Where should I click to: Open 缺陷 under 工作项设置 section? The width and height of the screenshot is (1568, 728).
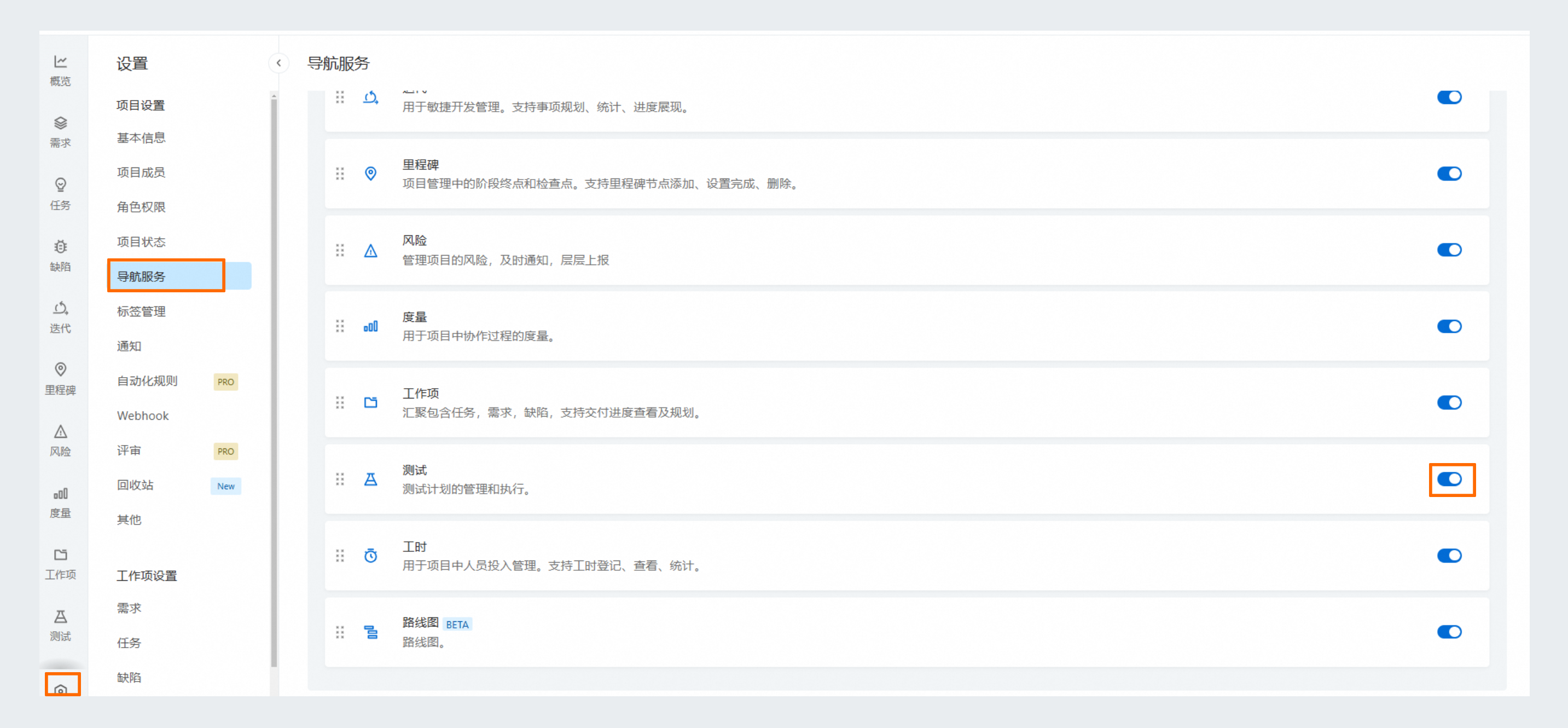click(129, 678)
